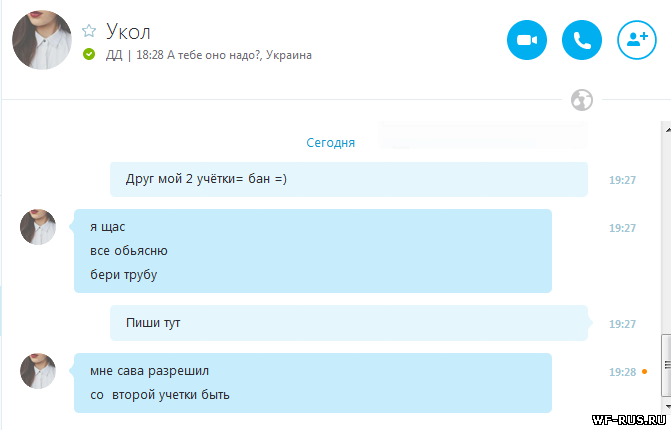671x430 pixels.
Task: Toggle the favorite star beside Укол
Action: (x=89, y=31)
